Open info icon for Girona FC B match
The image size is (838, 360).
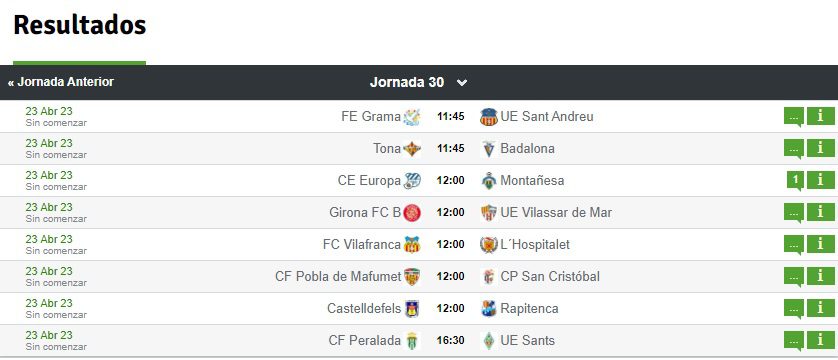pyautogui.click(x=820, y=212)
